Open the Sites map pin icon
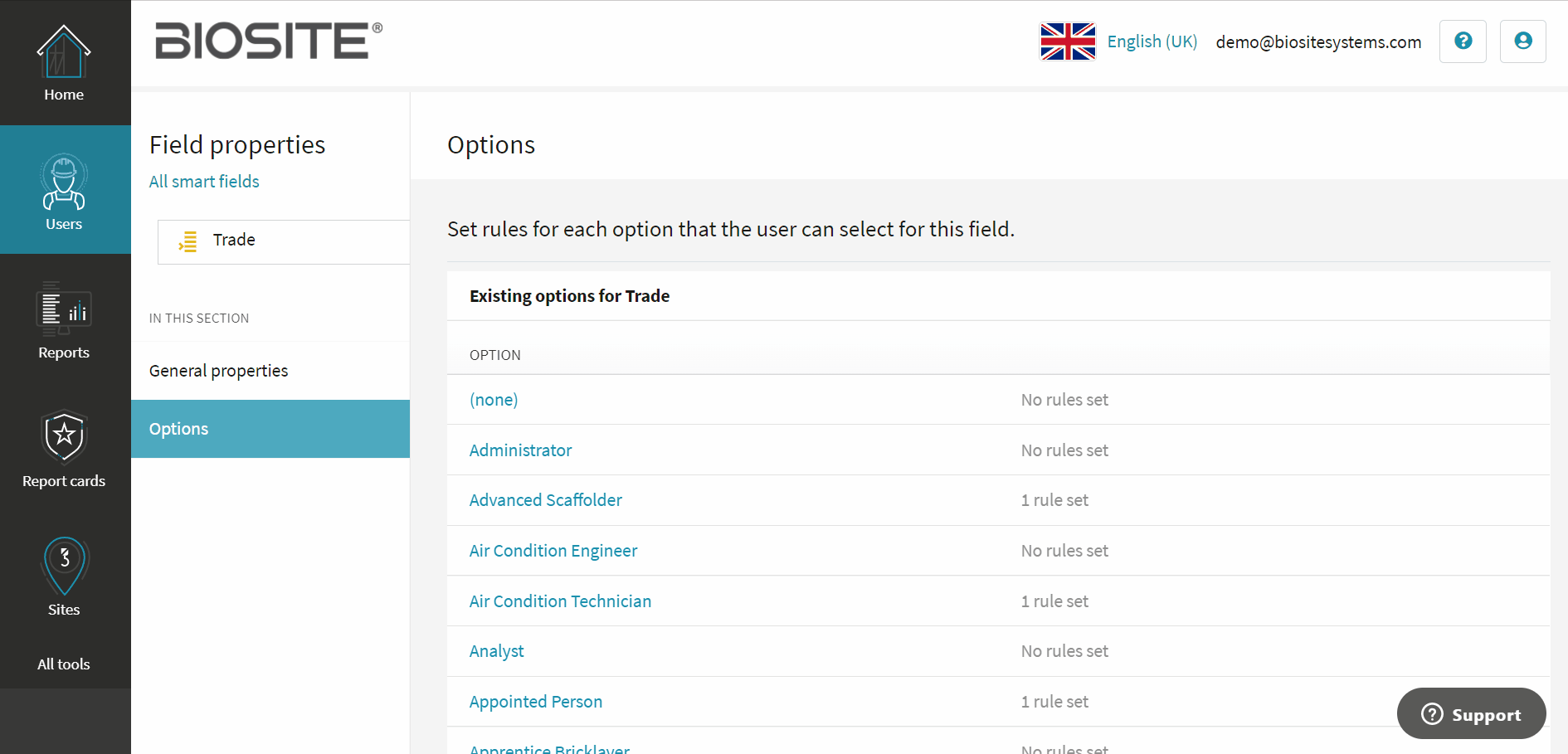The width and height of the screenshot is (1568, 754). click(64, 567)
